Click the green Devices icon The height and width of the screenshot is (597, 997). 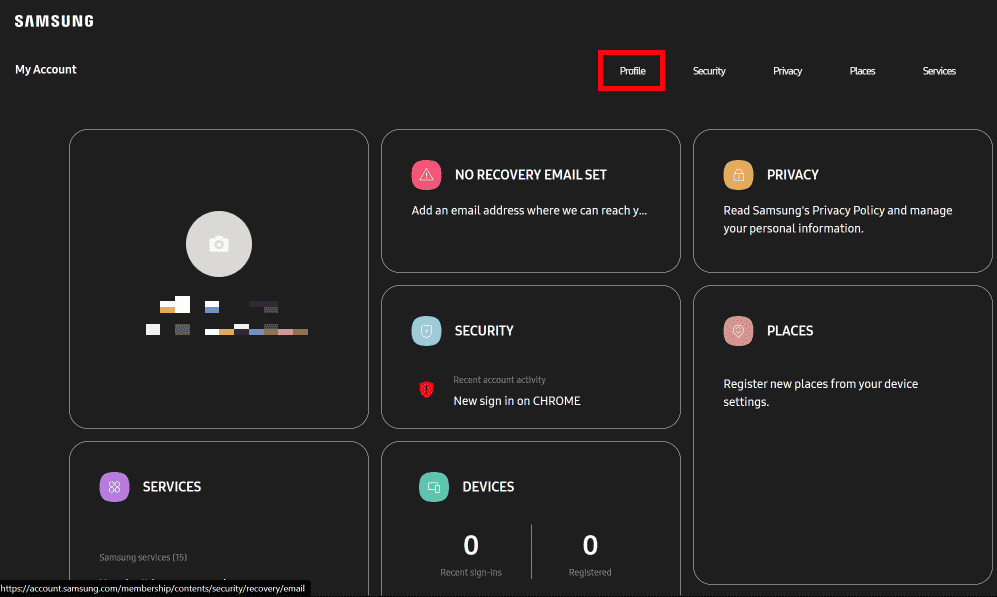pyautogui.click(x=434, y=487)
